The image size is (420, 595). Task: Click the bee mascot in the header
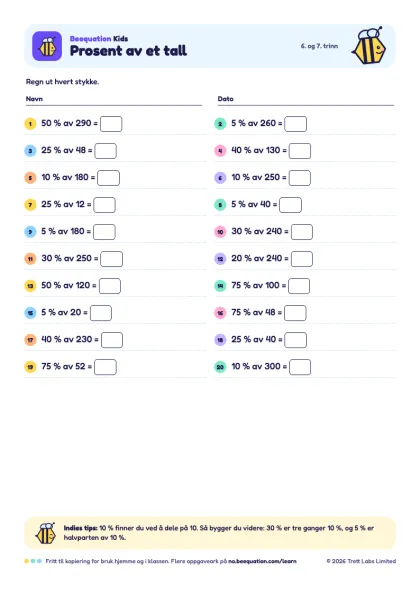[369, 46]
